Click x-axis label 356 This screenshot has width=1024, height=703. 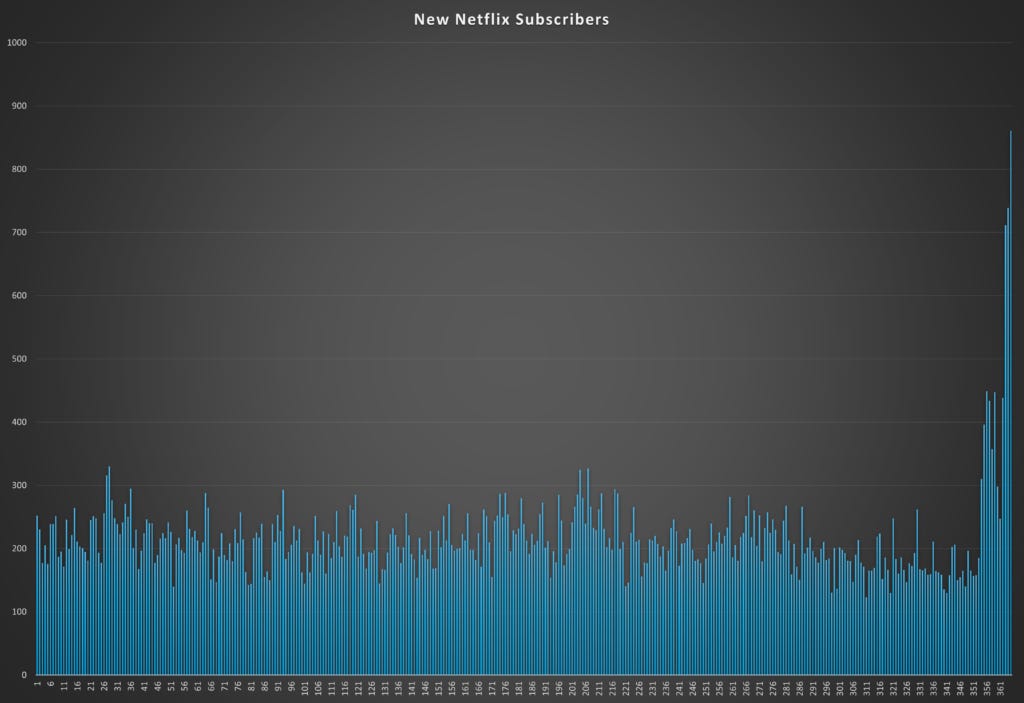[988, 689]
